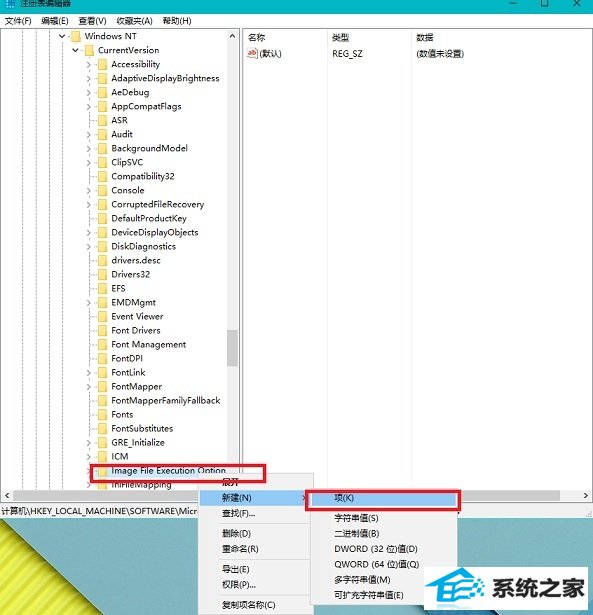593x615 pixels.
Task: Open the 文件(F) menu
Action: (18, 21)
